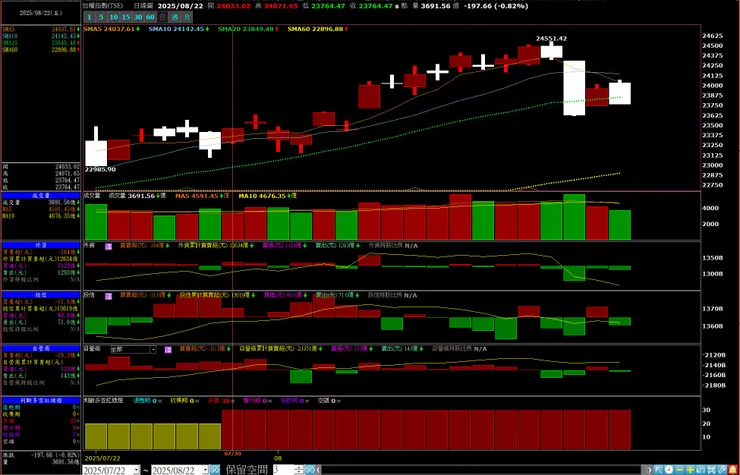Select the weekly 週 timeframe button
The image size is (740, 475).
[175, 17]
